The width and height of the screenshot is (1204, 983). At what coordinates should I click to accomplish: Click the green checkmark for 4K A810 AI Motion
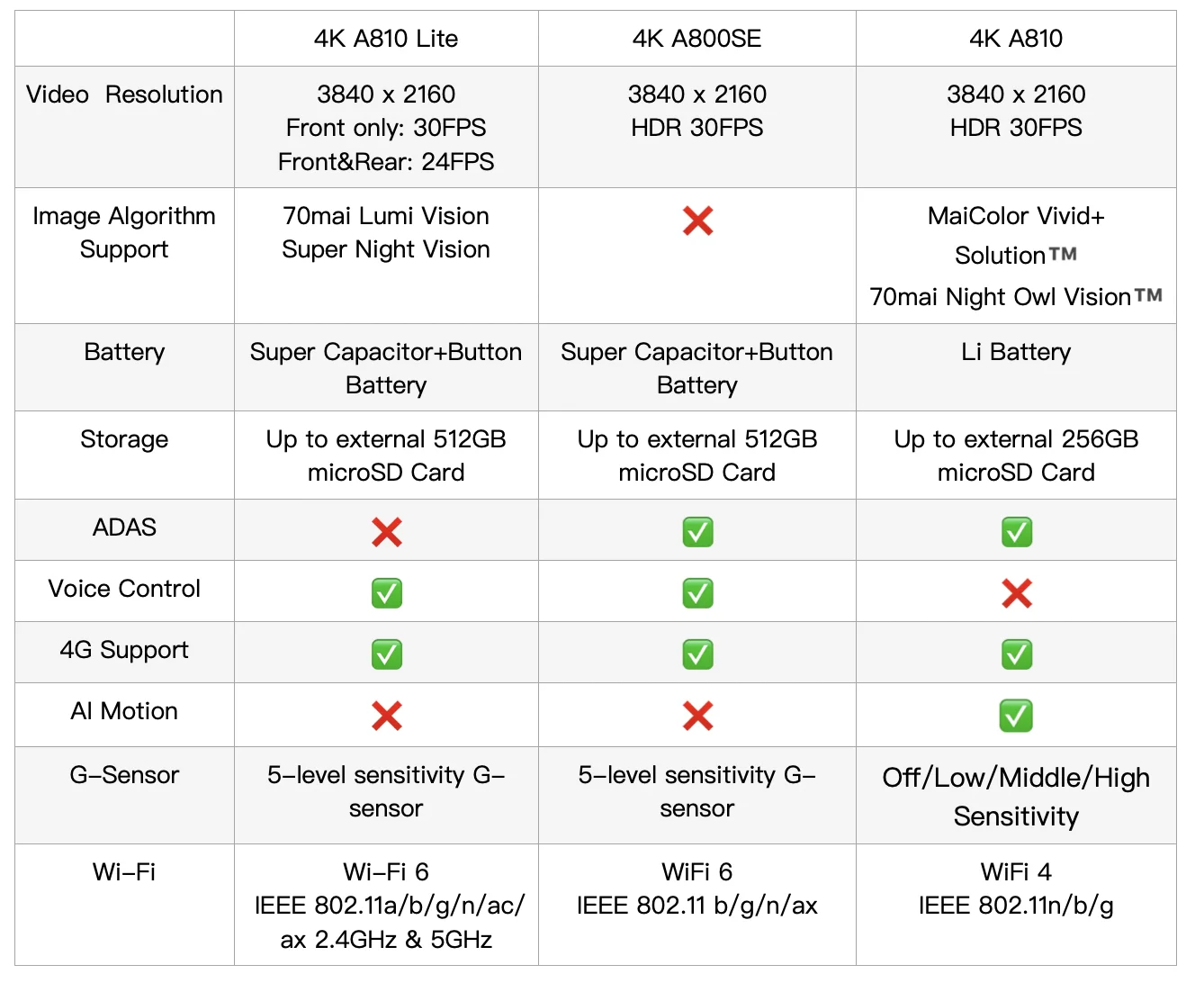1017,716
